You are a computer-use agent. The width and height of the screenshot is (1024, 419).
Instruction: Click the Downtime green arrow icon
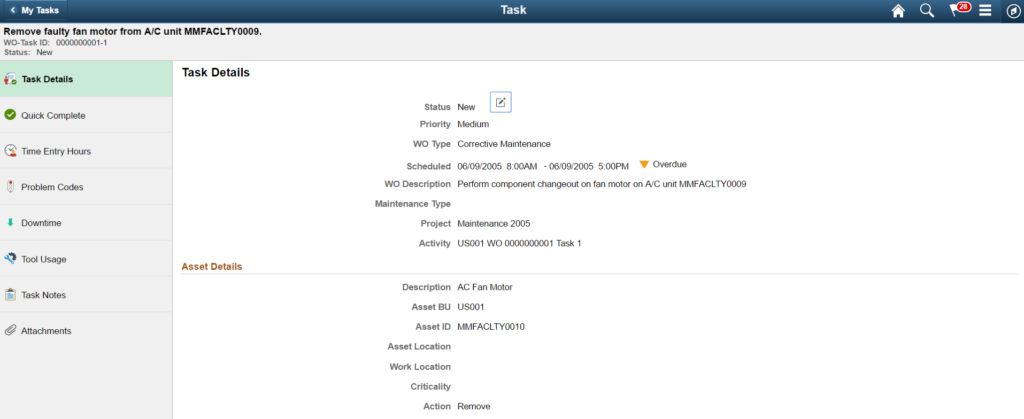click(10, 223)
